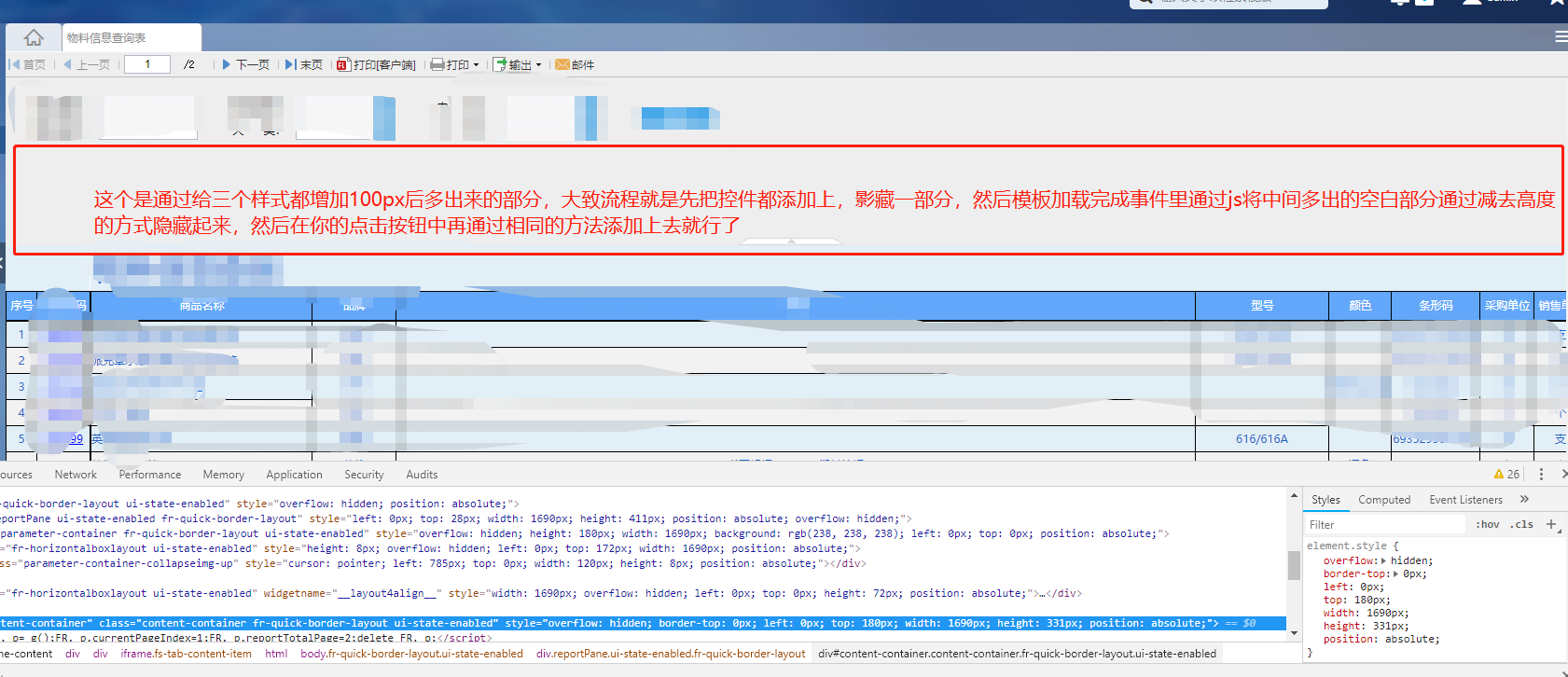1568x677 pixels.
Task: Open the Application devtools tab
Action: coord(294,475)
